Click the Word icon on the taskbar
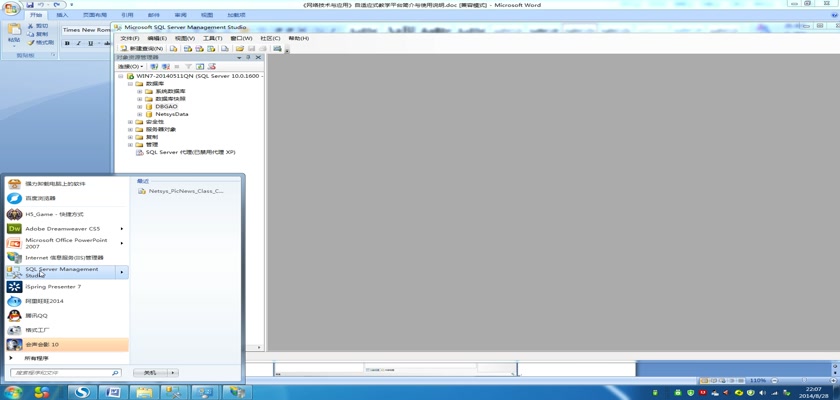The image size is (840, 400). (113, 393)
